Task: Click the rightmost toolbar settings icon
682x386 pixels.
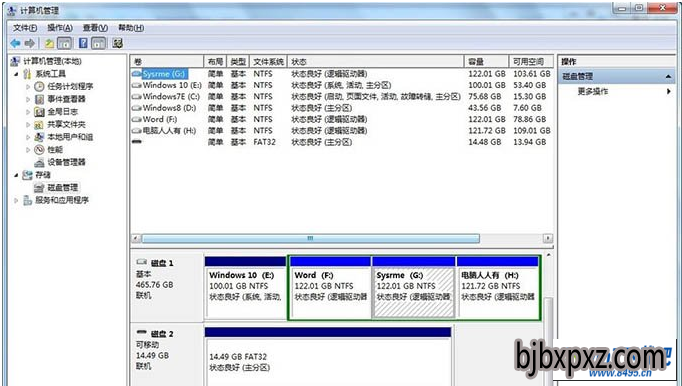Action: [117, 43]
